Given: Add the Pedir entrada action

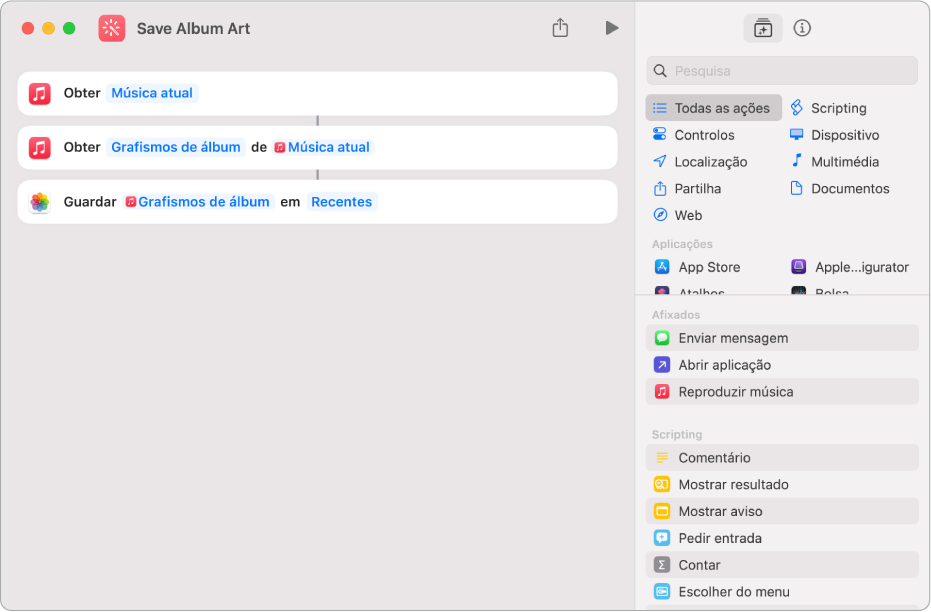Looking at the screenshot, I should pyautogui.click(x=782, y=538).
